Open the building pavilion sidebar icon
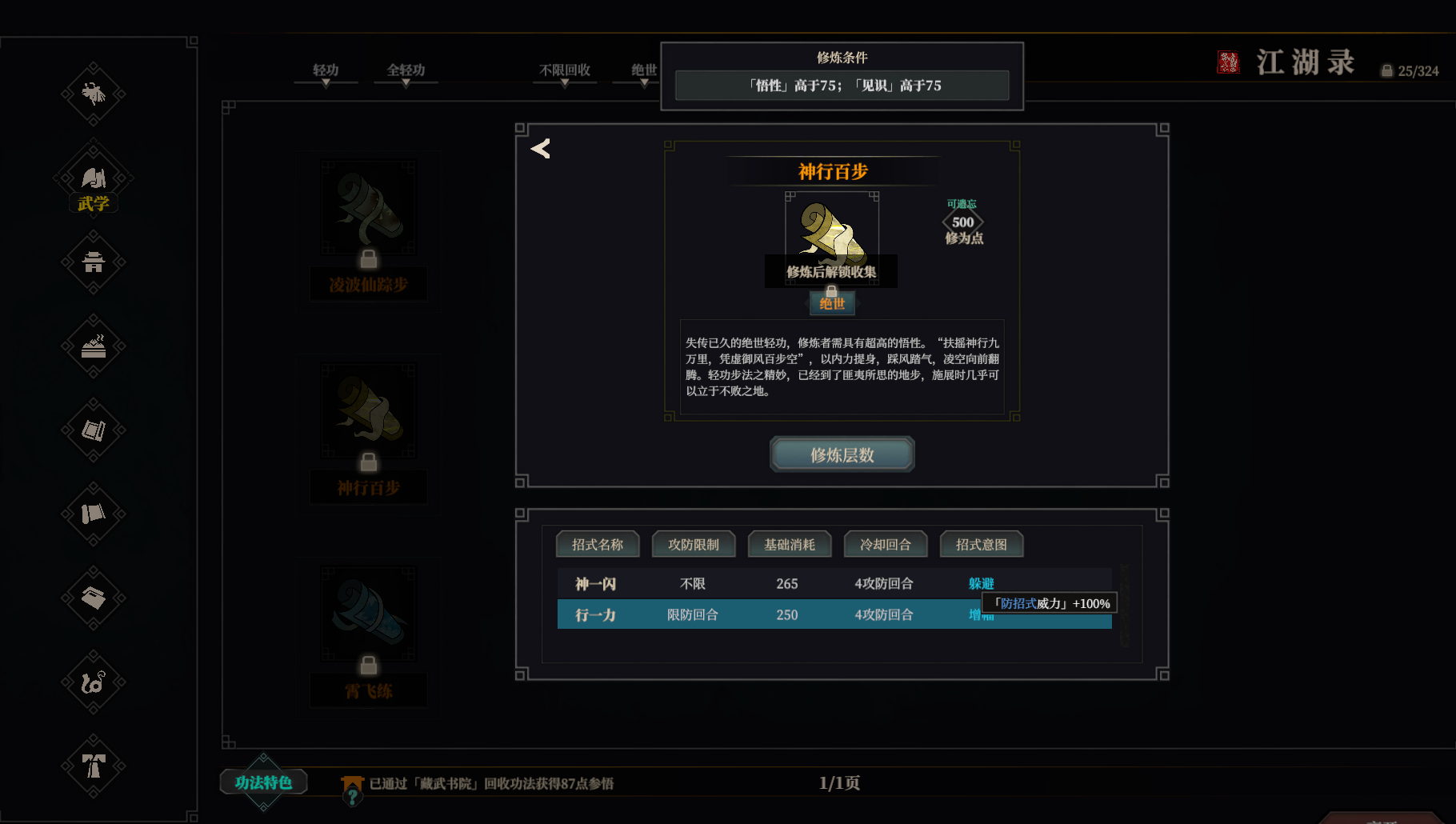The image size is (1456, 824). pyautogui.click(x=94, y=262)
